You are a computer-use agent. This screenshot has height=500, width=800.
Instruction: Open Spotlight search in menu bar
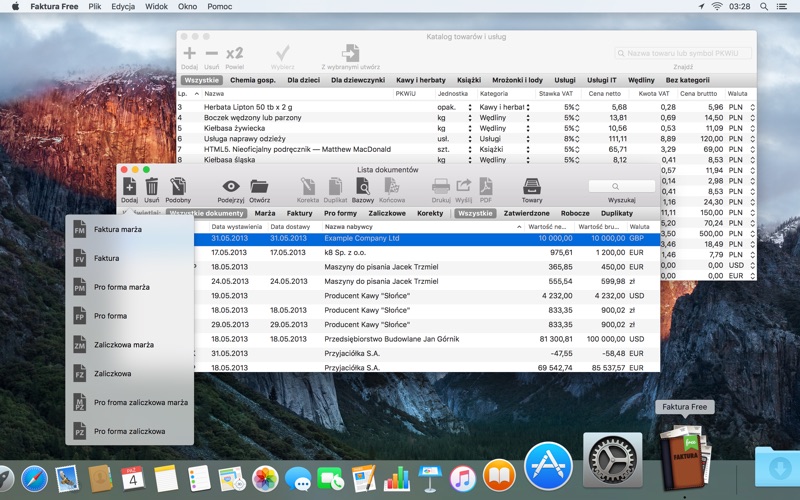pos(763,6)
